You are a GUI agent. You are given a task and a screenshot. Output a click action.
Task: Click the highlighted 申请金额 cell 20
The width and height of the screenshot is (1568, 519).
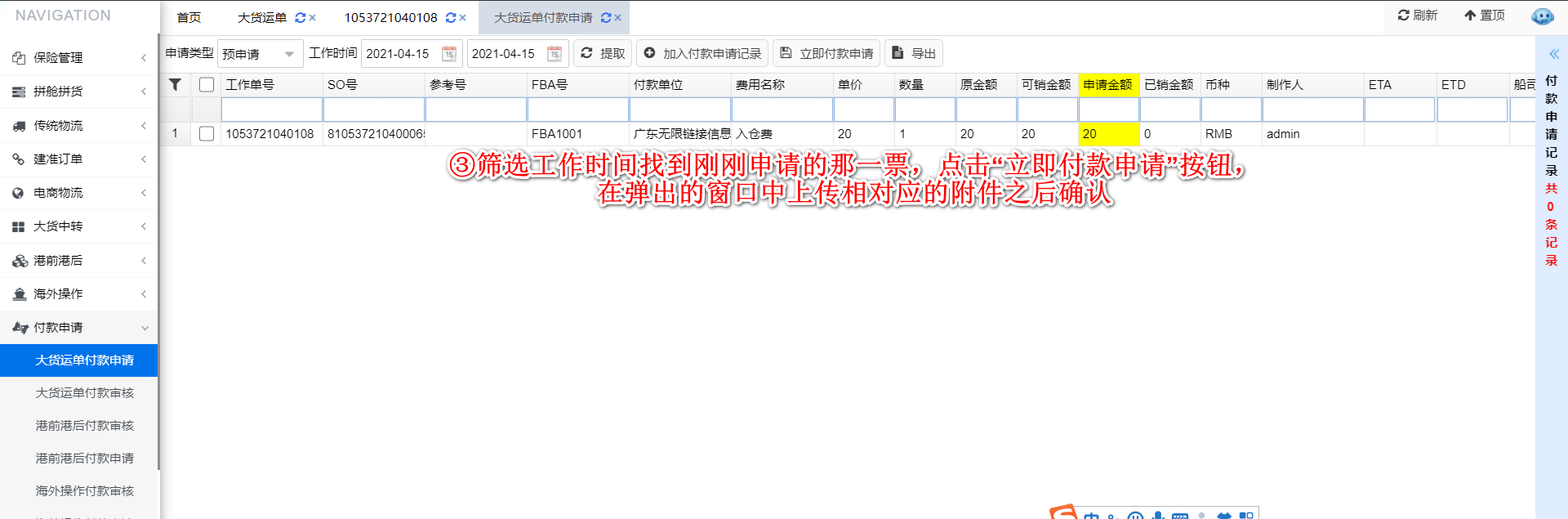(x=1108, y=134)
